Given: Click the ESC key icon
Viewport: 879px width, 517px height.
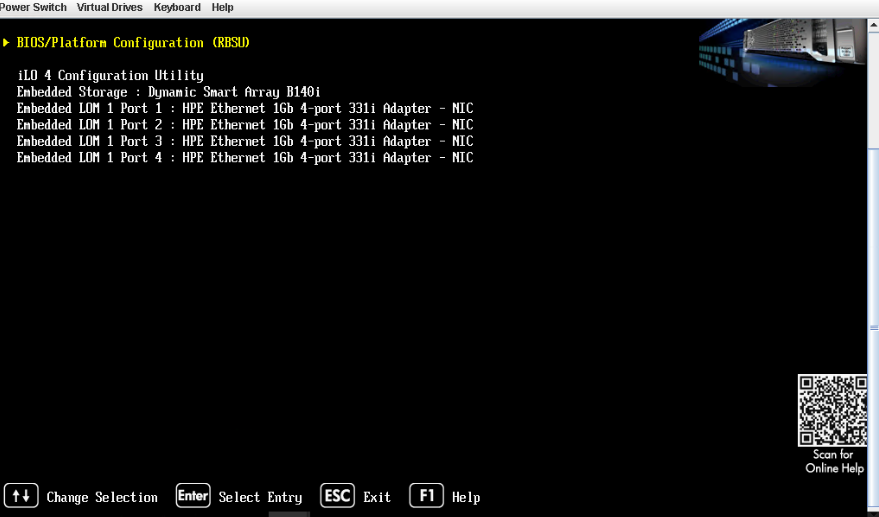Looking at the screenshot, I should coord(337,496).
